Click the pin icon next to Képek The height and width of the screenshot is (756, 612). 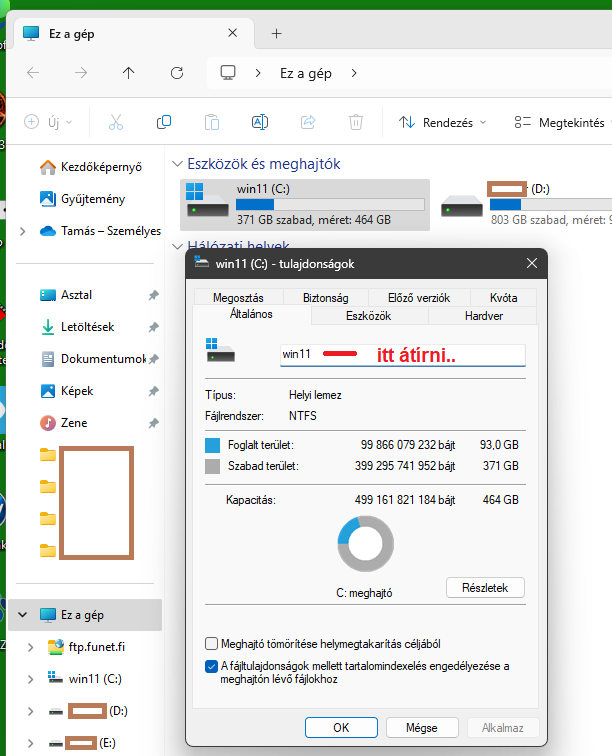click(x=153, y=391)
